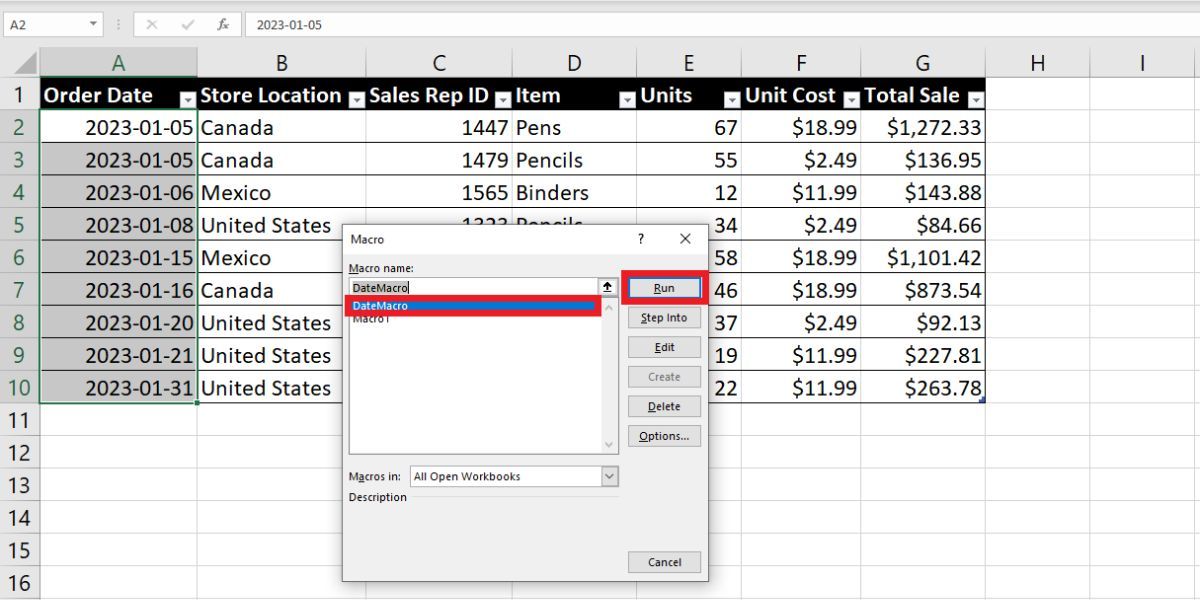1200x600 pixels.
Task: Select column H header
Action: [1037, 63]
